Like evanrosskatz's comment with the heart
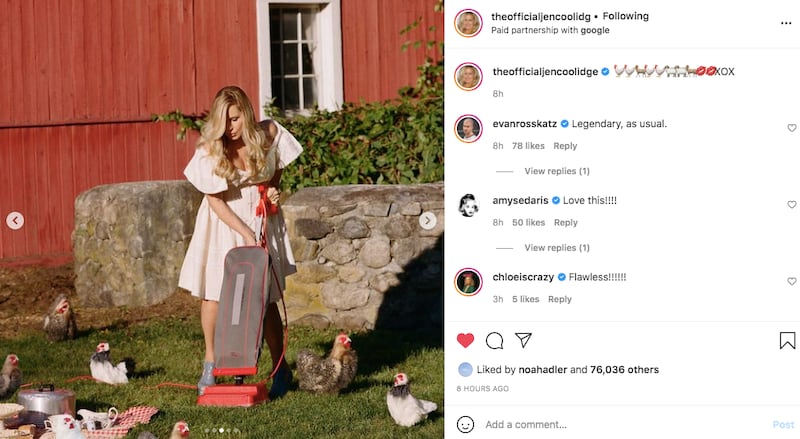 [x=791, y=128]
